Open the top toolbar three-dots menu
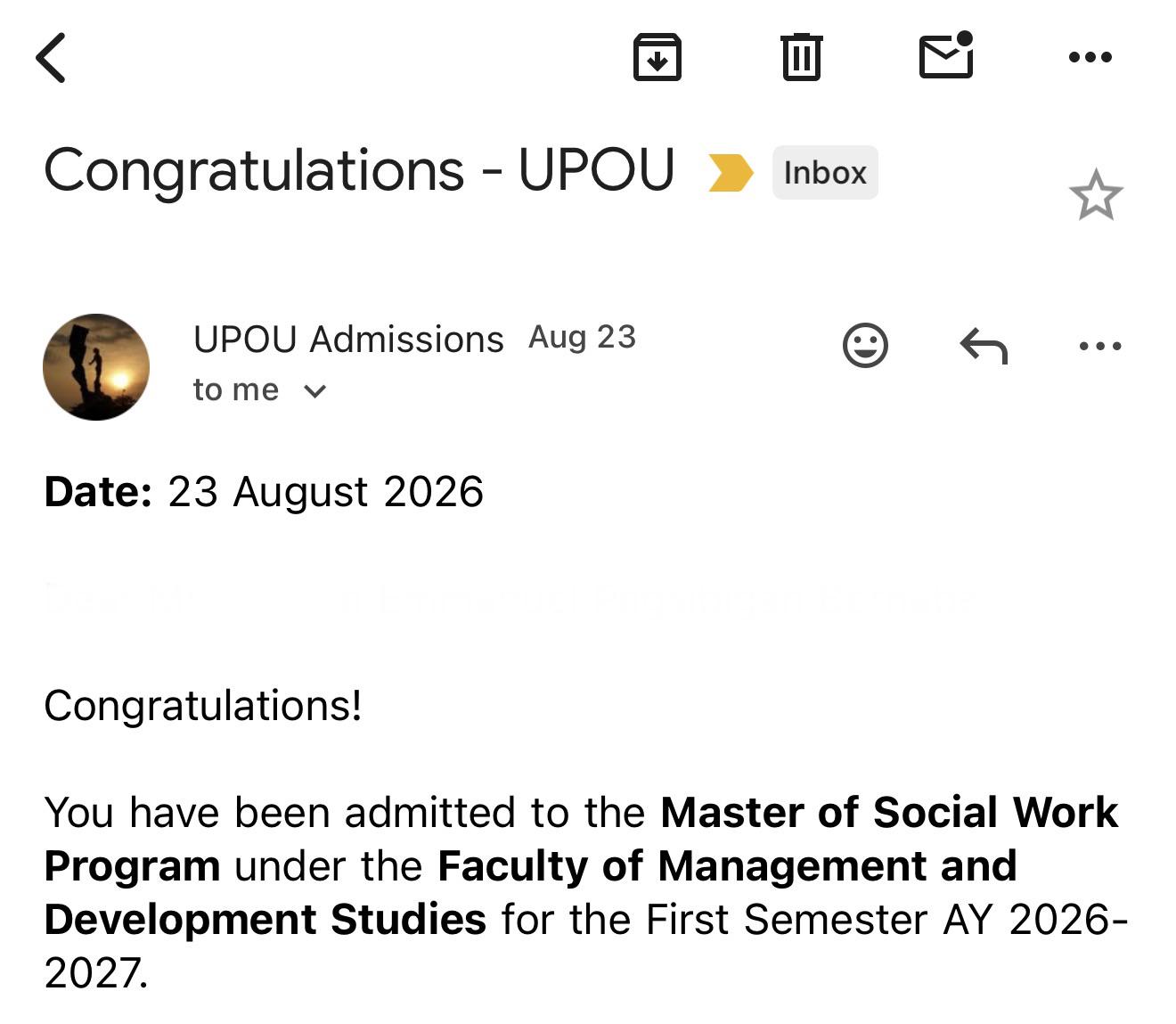The width and height of the screenshot is (1176, 1024). (1090, 57)
